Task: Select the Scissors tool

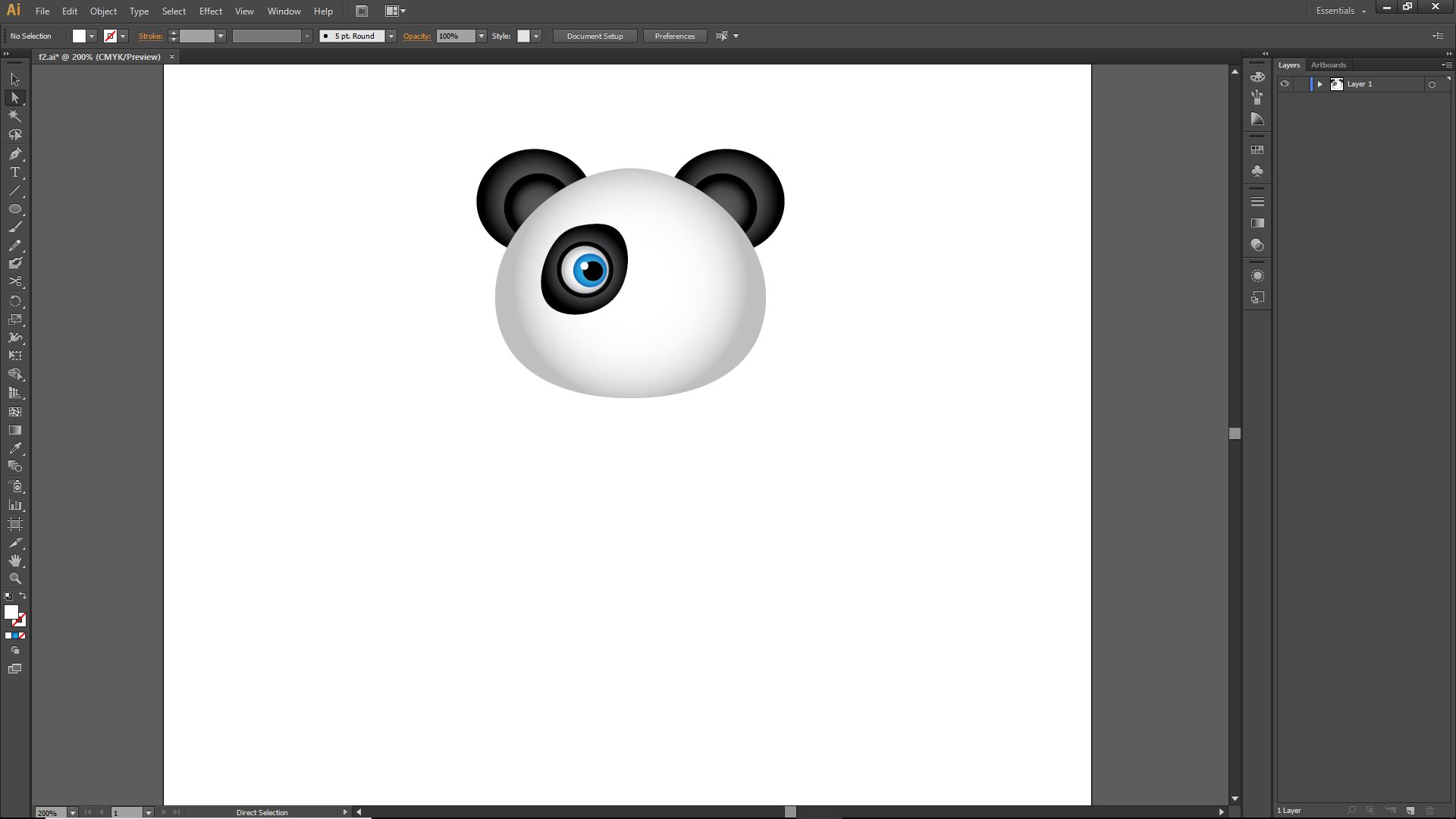Action: pyautogui.click(x=15, y=281)
